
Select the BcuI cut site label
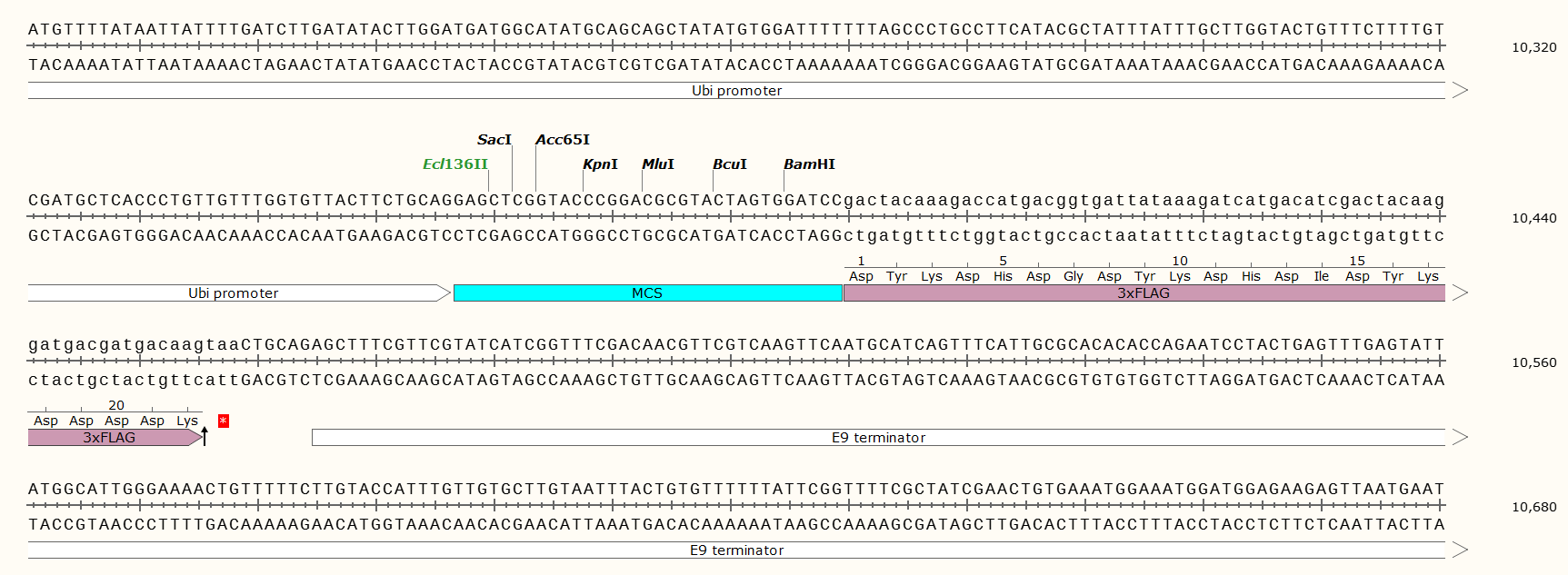[729, 164]
